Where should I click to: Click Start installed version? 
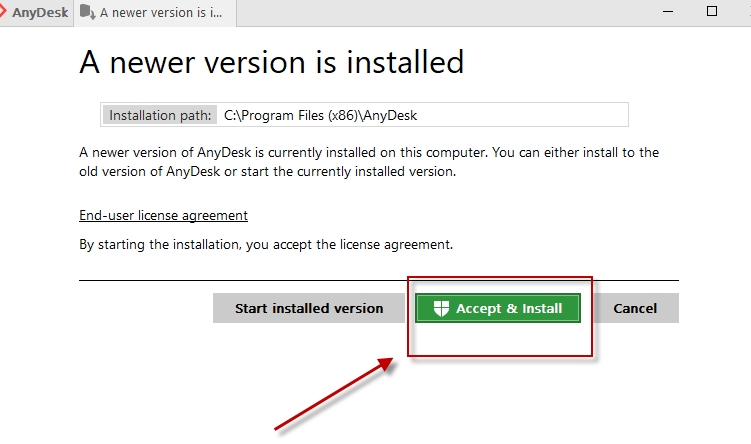[x=309, y=308]
